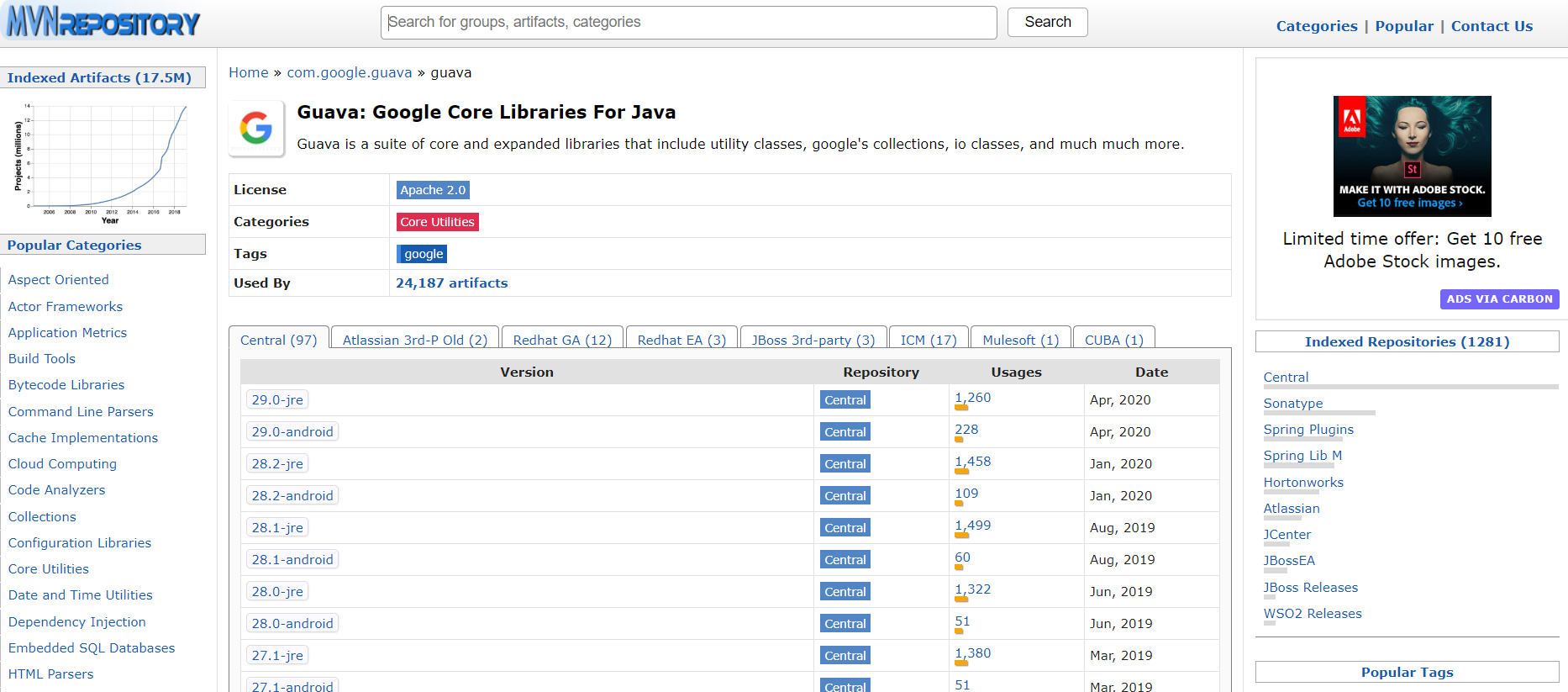The height and width of the screenshot is (692, 1568).
Task: Click the Core Utilities category badge
Action: pyautogui.click(x=437, y=222)
